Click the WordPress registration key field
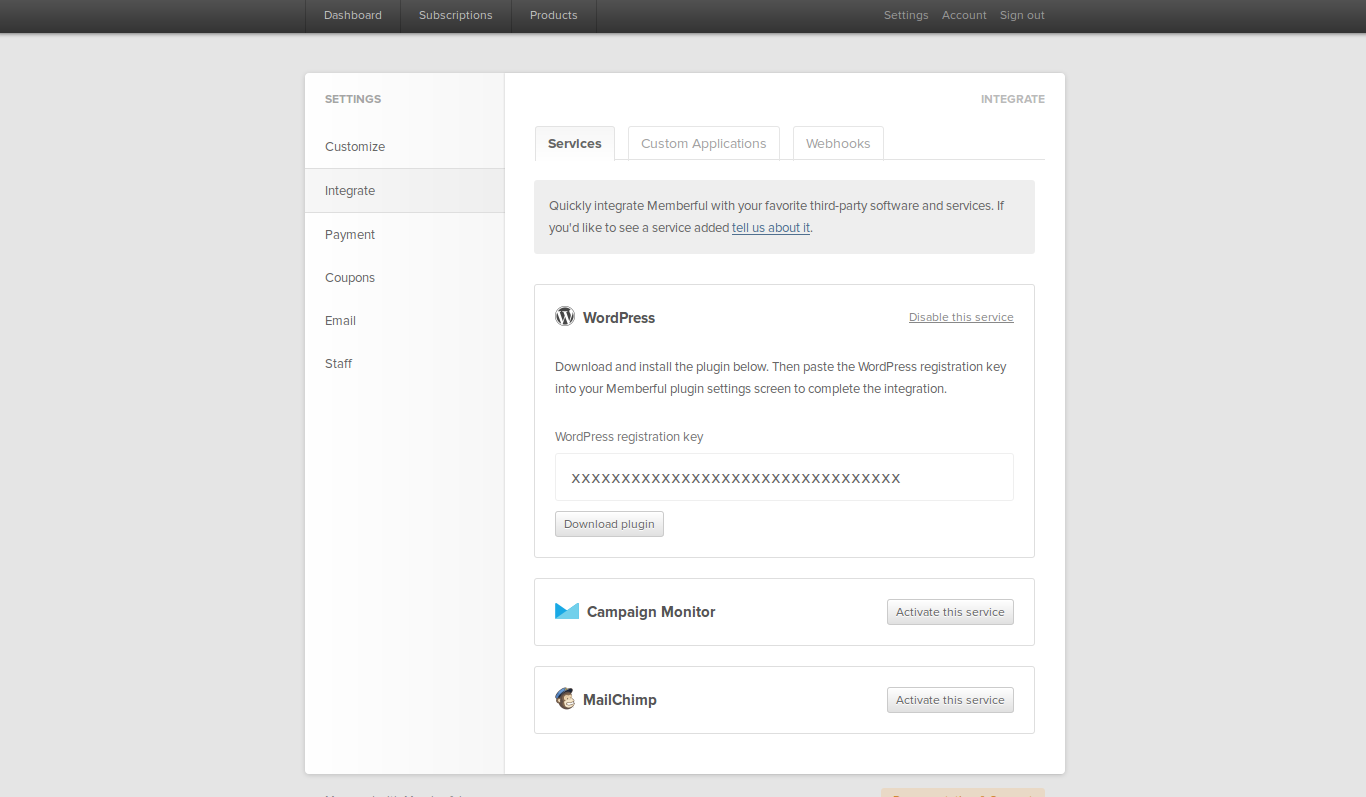 tap(784, 477)
